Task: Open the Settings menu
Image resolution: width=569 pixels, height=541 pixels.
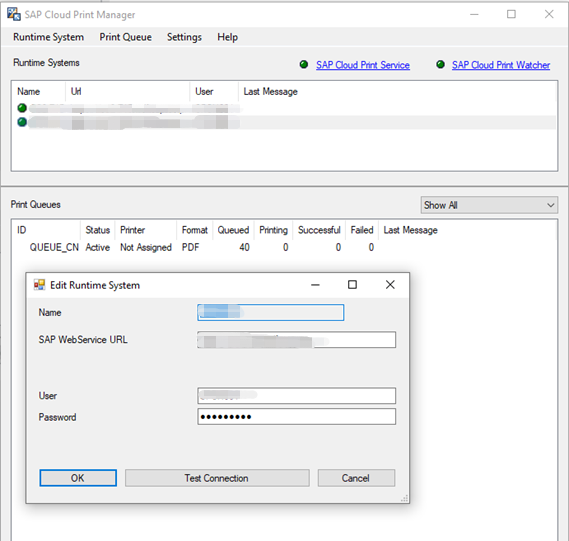Action: (184, 37)
